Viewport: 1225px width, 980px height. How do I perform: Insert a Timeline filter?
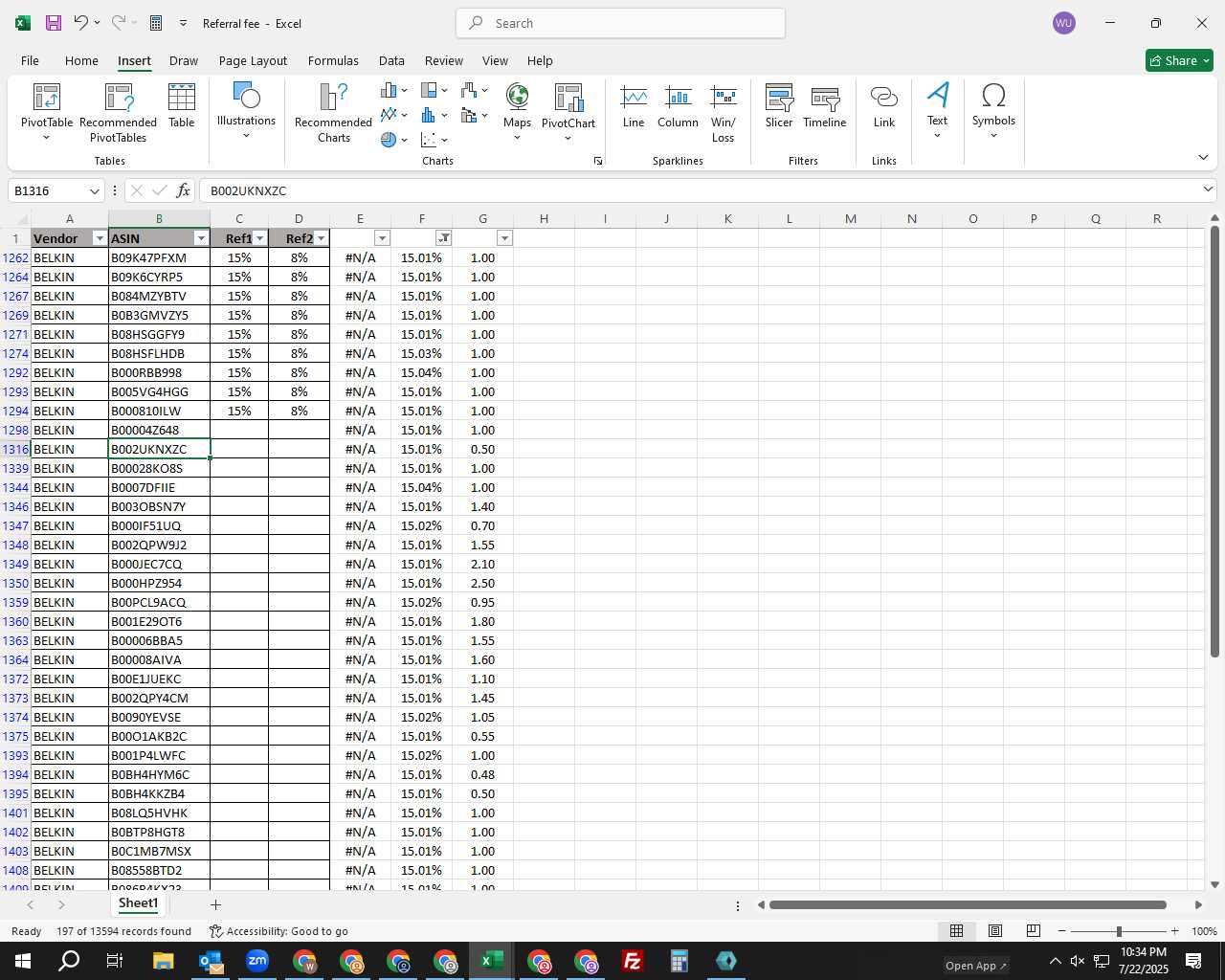pyautogui.click(x=825, y=106)
